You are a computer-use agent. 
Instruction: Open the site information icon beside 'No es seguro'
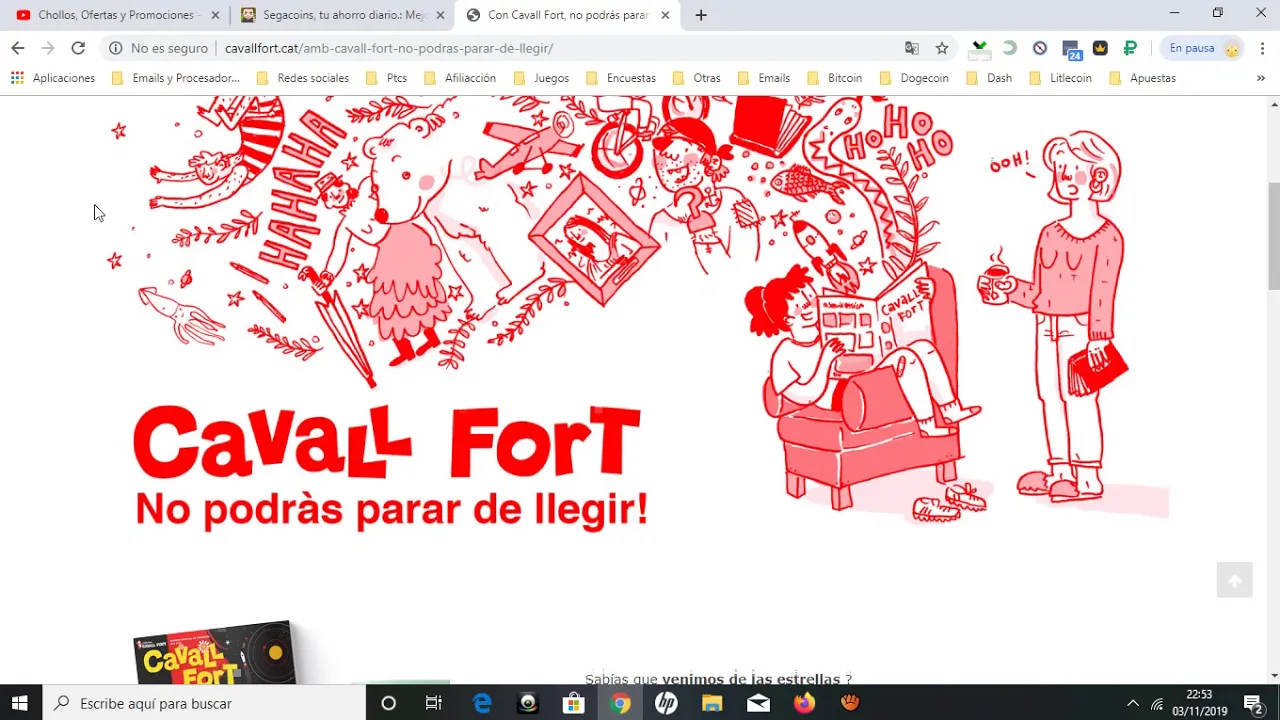point(116,48)
